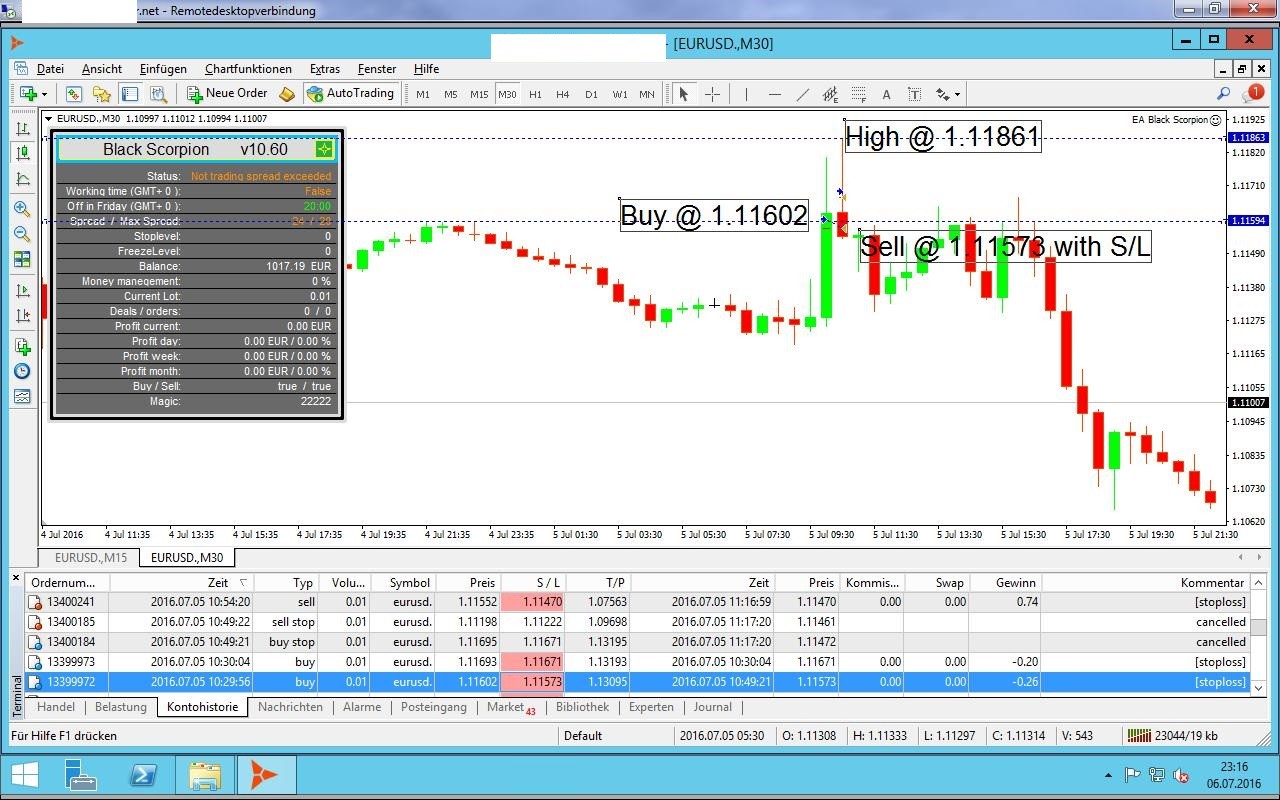Viewport: 1280px width, 800px height.
Task: Select the M30 timeframe button
Action: [x=507, y=94]
